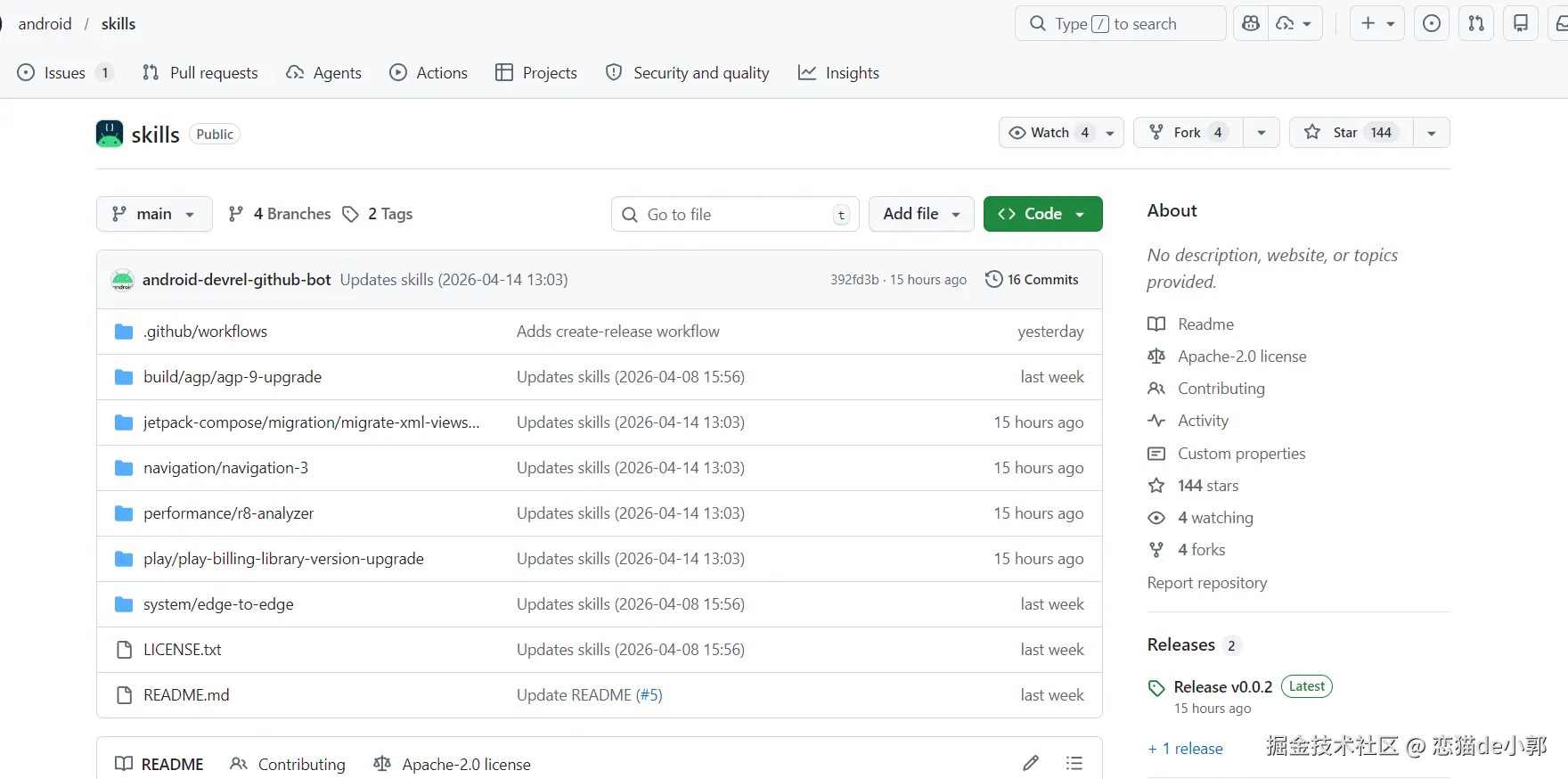Expand the Fork options dropdown arrow
The width and height of the screenshot is (1568, 779).
pyautogui.click(x=1262, y=133)
